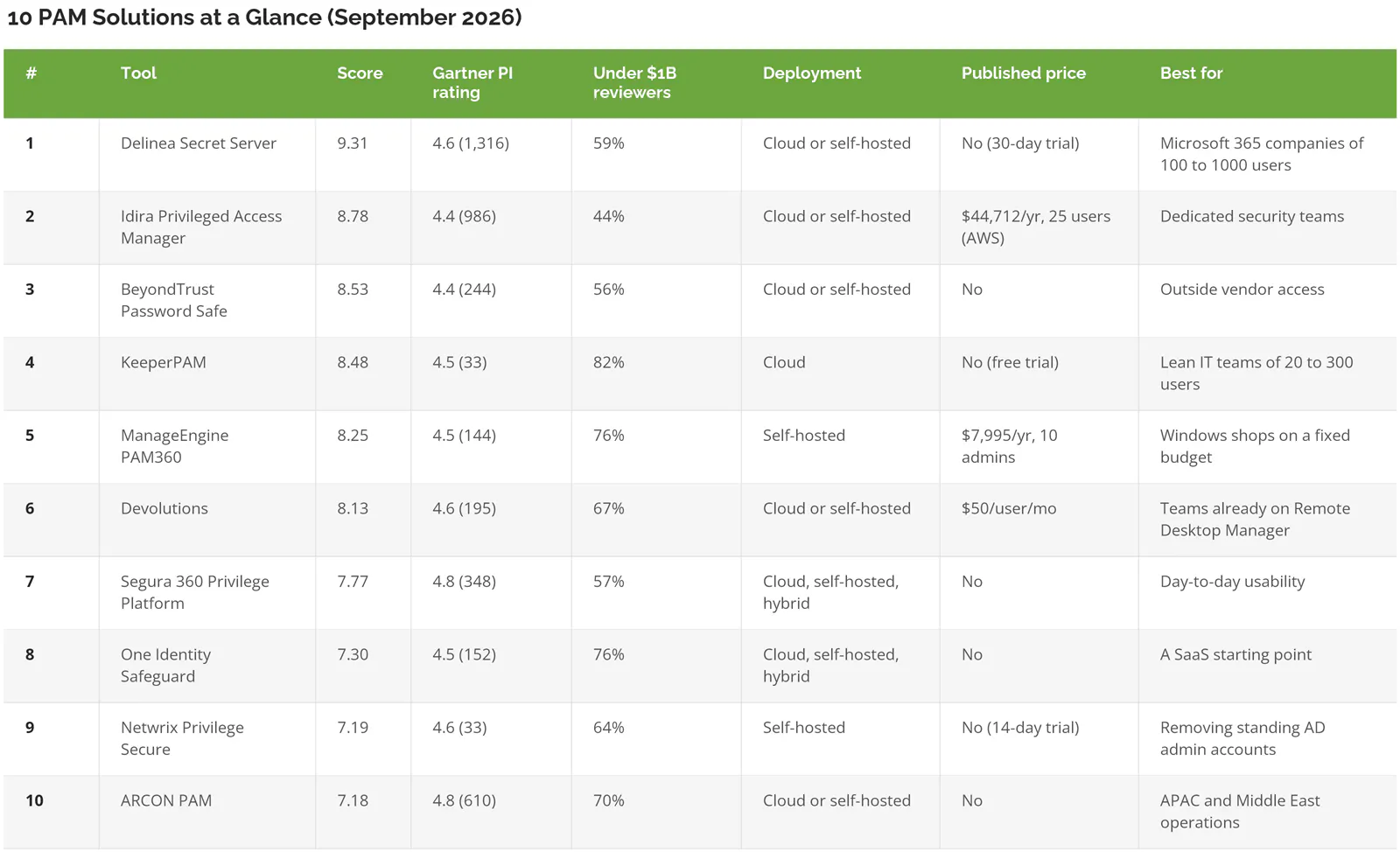The width and height of the screenshot is (1400, 852).
Task: Click 'Microsoft 365 companies of 100 to 1000 users'
Action: (x=1262, y=154)
